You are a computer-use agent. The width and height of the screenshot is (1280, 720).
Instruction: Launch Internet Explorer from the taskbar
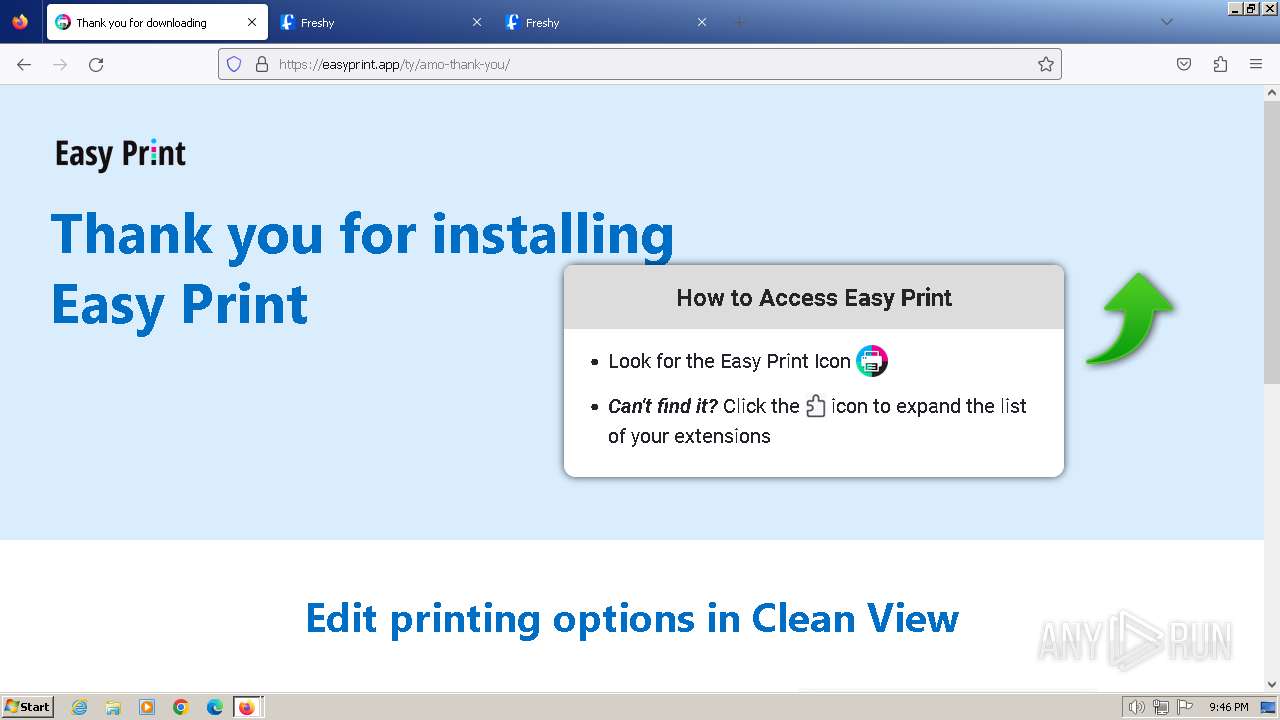click(x=80, y=707)
